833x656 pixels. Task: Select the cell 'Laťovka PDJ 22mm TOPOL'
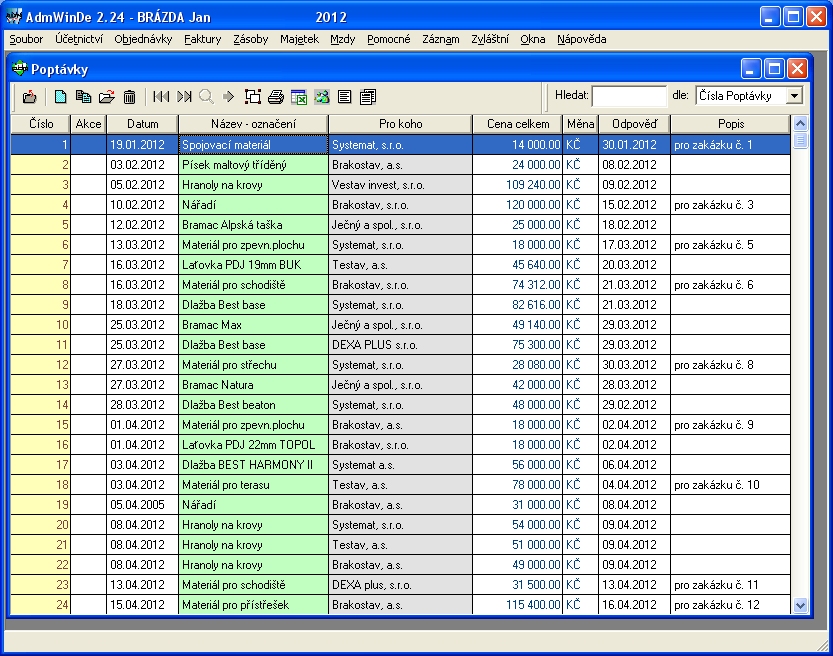253,445
